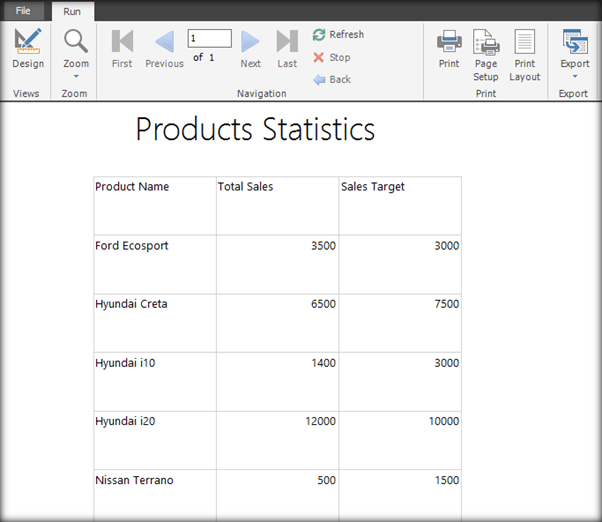Stop report rendering
The width and height of the screenshot is (602, 522).
pos(332,58)
